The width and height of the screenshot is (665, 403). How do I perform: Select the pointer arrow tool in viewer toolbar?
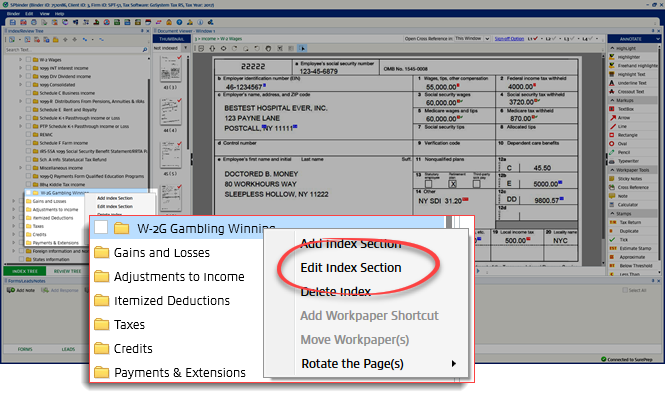coord(302,48)
